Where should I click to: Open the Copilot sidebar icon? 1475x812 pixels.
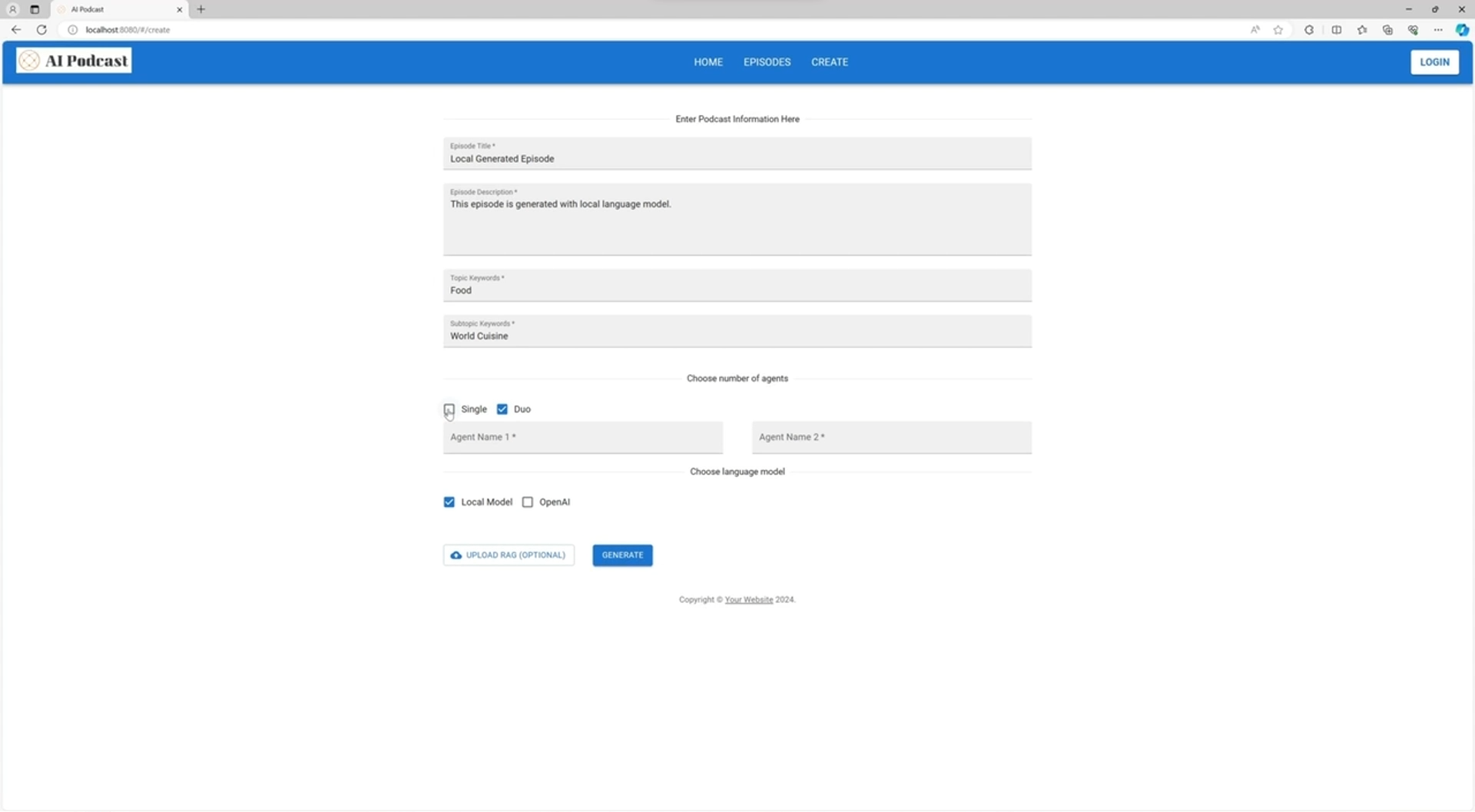pyautogui.click(x=1462, y=30)
